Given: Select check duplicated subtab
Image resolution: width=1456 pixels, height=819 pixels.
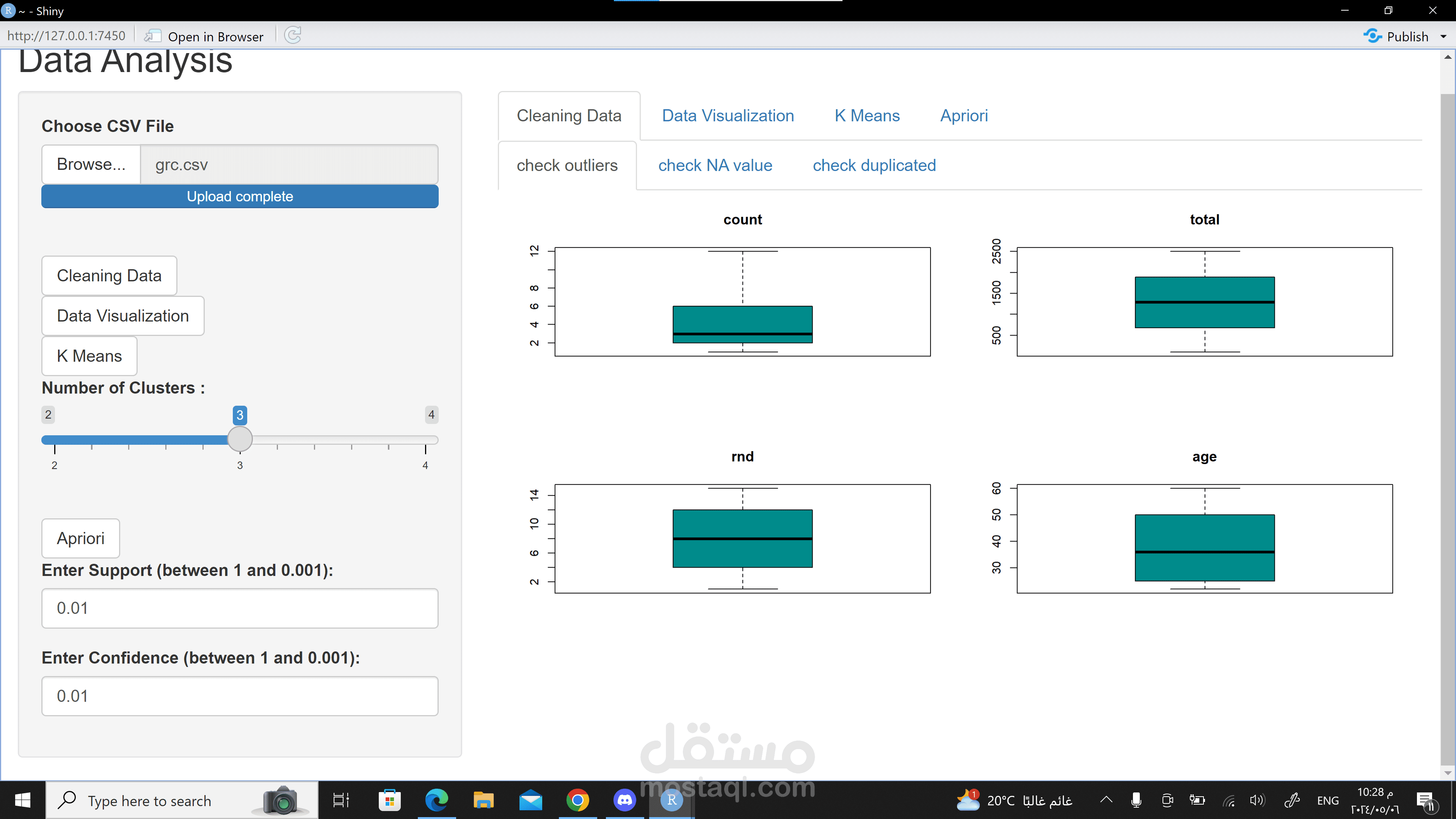Looking at the screenshot, I should click(874, 166).
